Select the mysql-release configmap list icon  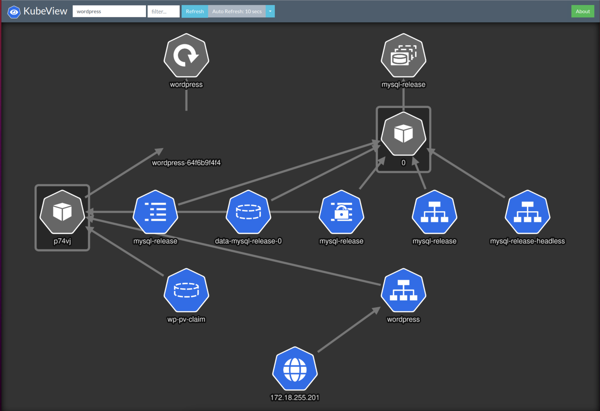[155, 212]
